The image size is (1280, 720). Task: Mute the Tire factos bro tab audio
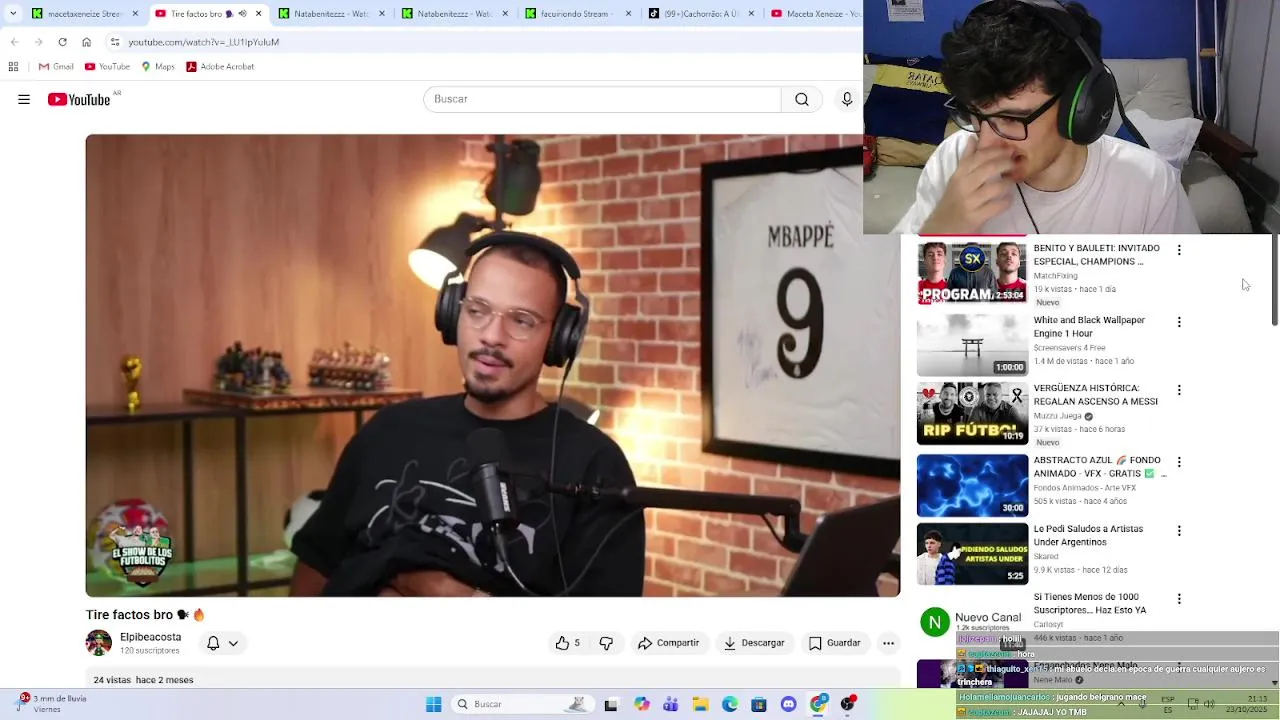(242, 14)
